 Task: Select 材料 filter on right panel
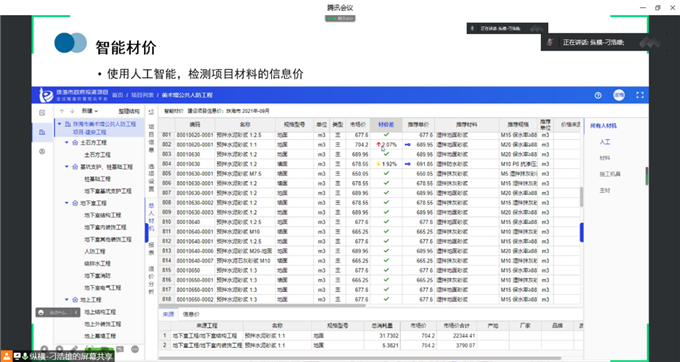[605, 158]
